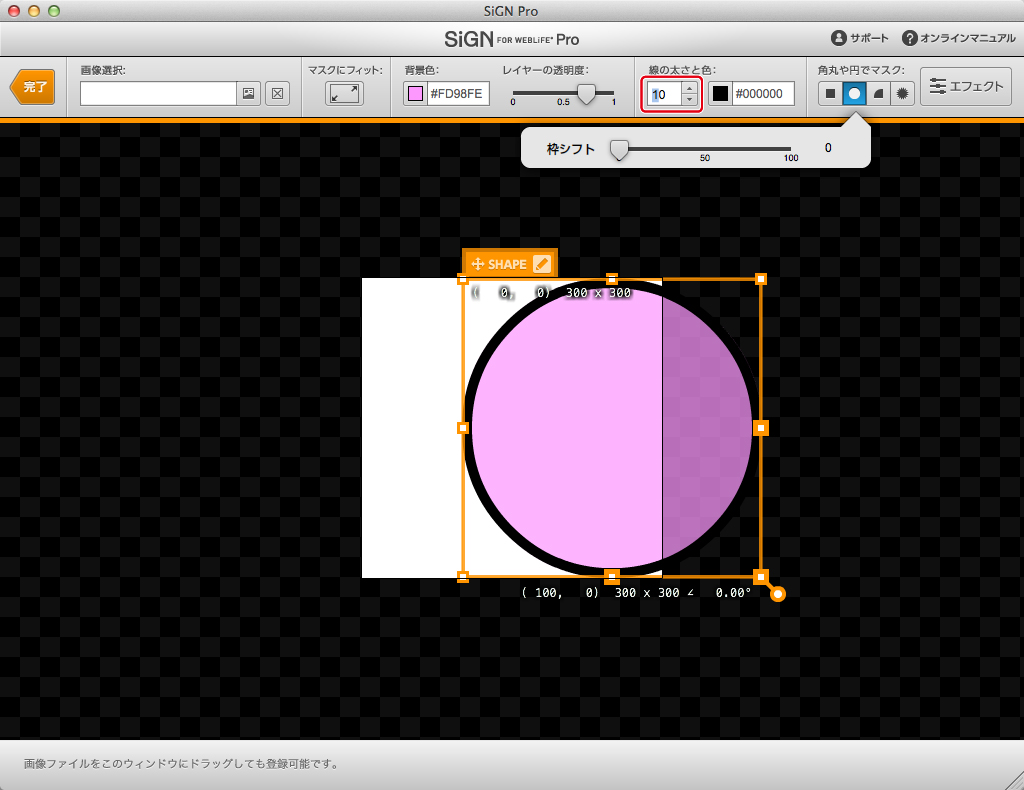This screenshot has width=1024, height=790.
Task: Click the pink circle shape on canvas
Action: [611, 428]
